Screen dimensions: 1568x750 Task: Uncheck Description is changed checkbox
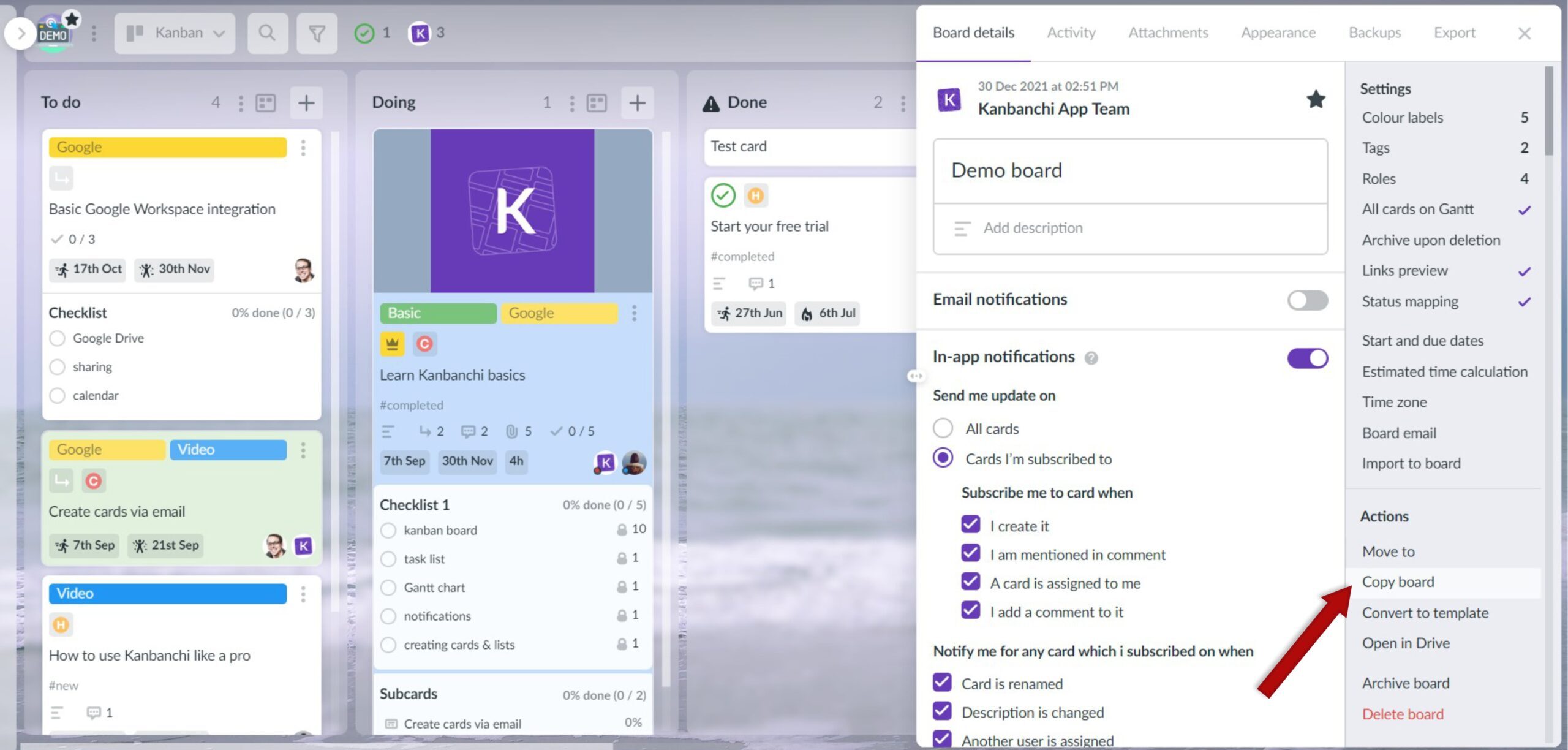pyautogui.click(x=942, y=711)
